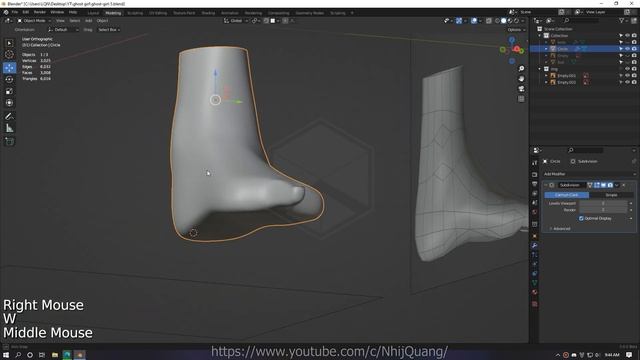The height and width of the screenshot is (360, 640).
Task: Open the Render menu
Action: [x=40, y=12]
